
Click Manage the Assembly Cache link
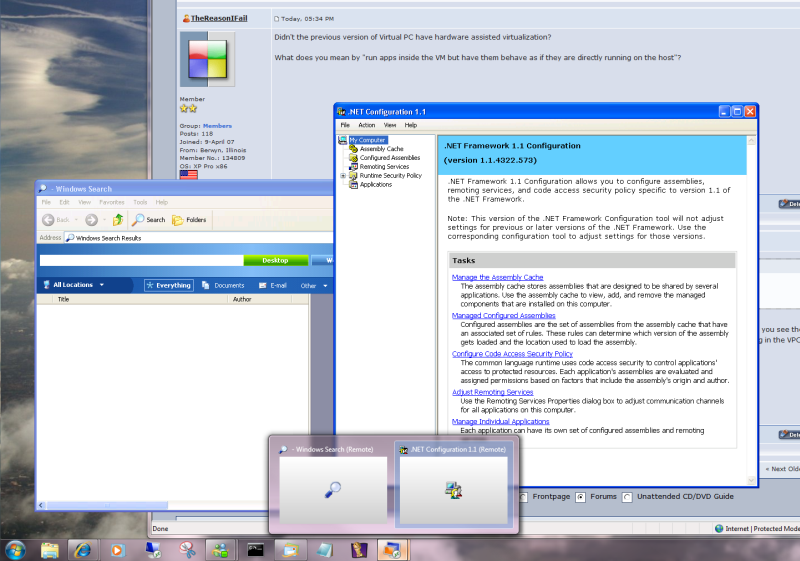point(497,277)
